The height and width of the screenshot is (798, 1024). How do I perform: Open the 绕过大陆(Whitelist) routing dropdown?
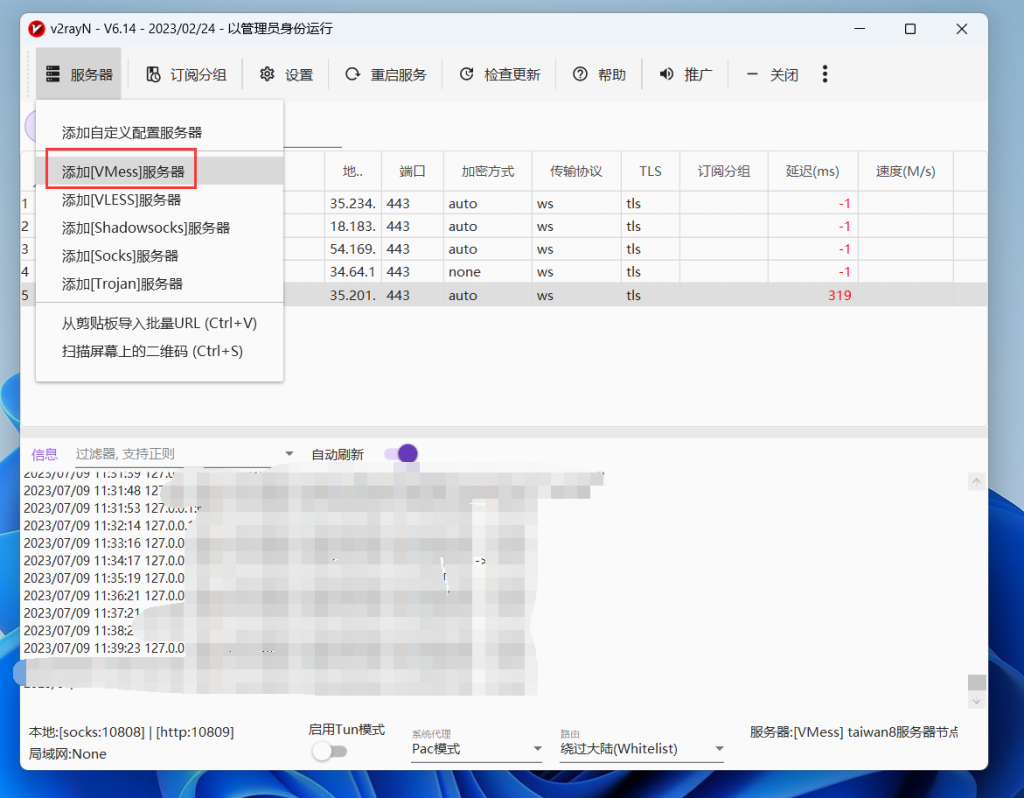642,749
